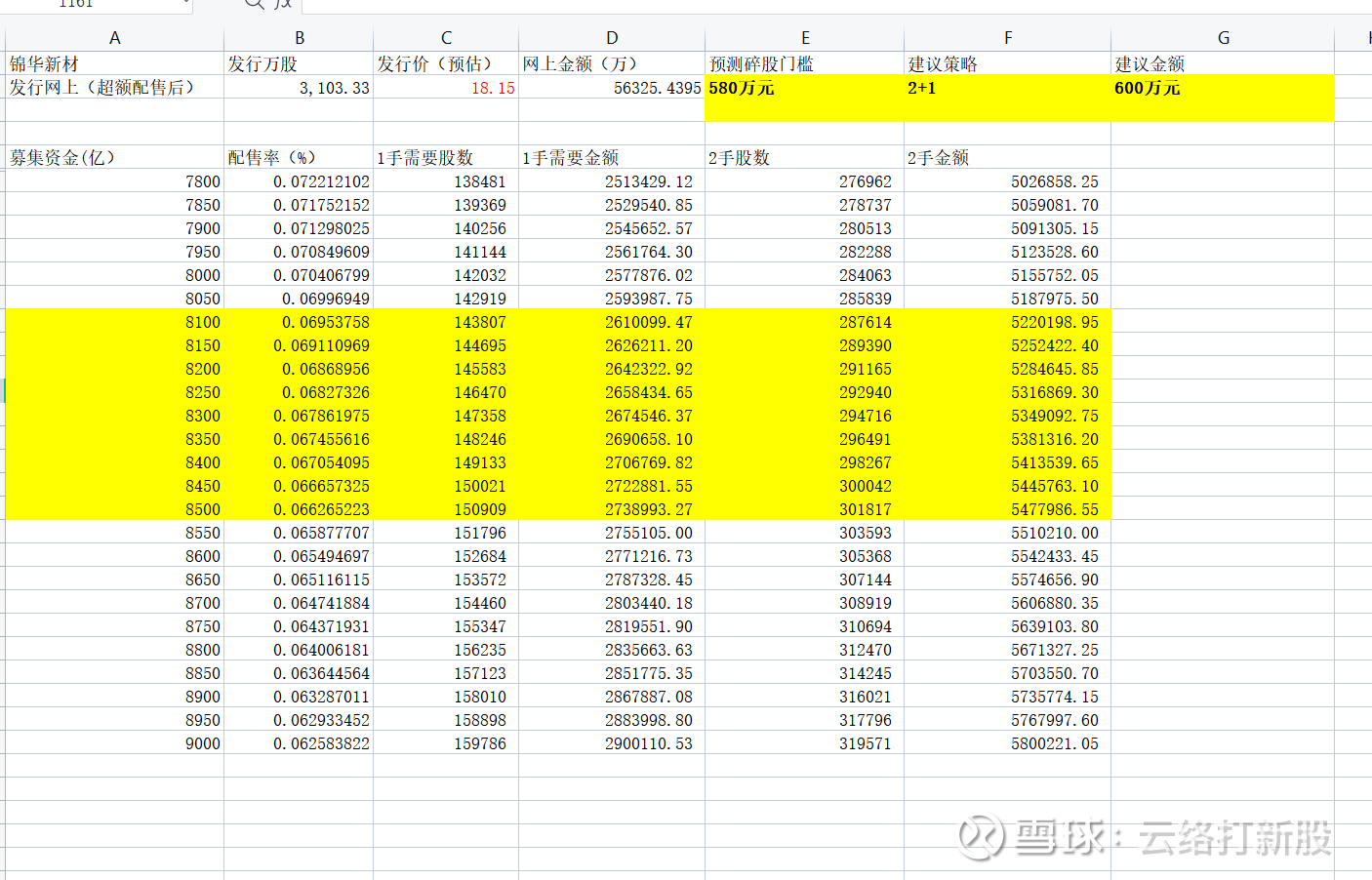1372x880 pixels.
Task: Click the 0.064006181 rate cell
Action: point(299,649)
